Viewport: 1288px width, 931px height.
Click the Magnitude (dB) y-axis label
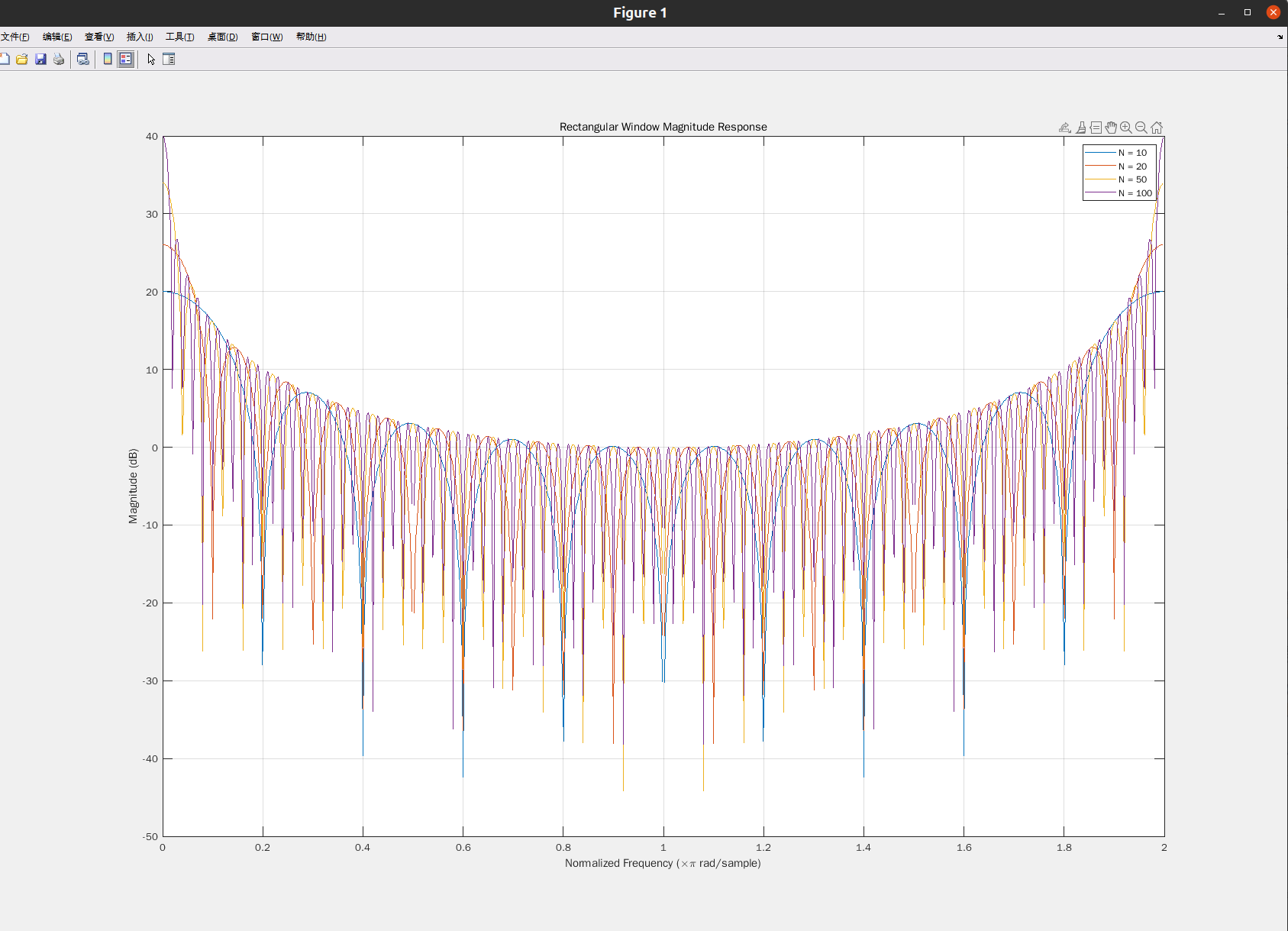(133, 486)
